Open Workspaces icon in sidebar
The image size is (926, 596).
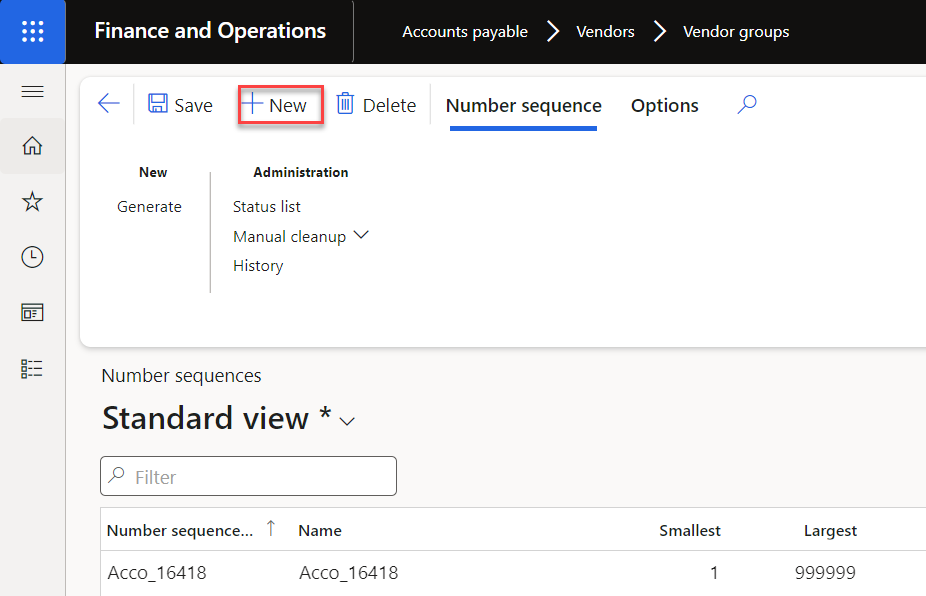[x=32, y=312]
